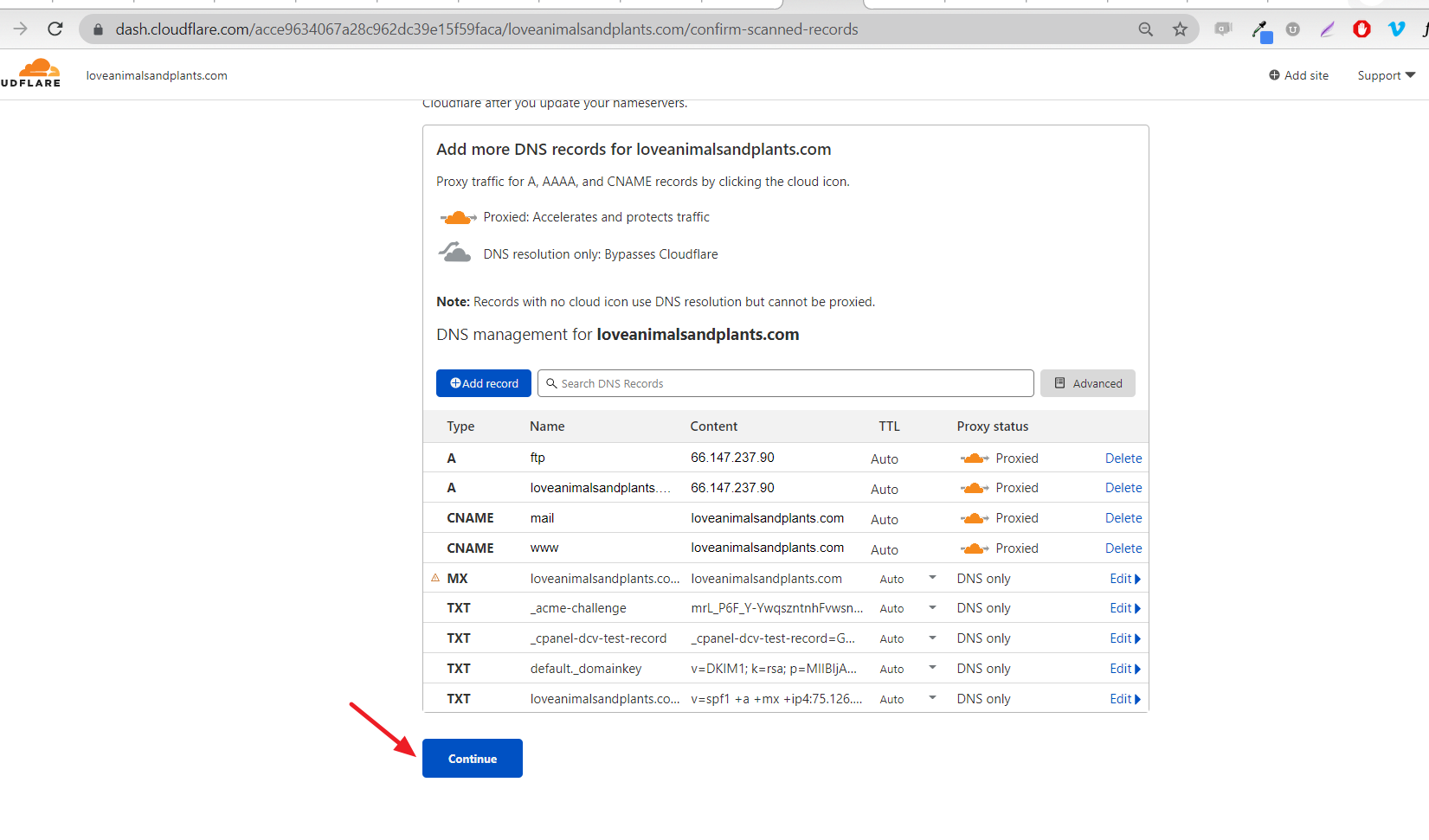Edit the default._domainkey TXT record
The height and width of the screenshot is (840, 1429).
click(x=1125, y=669)
